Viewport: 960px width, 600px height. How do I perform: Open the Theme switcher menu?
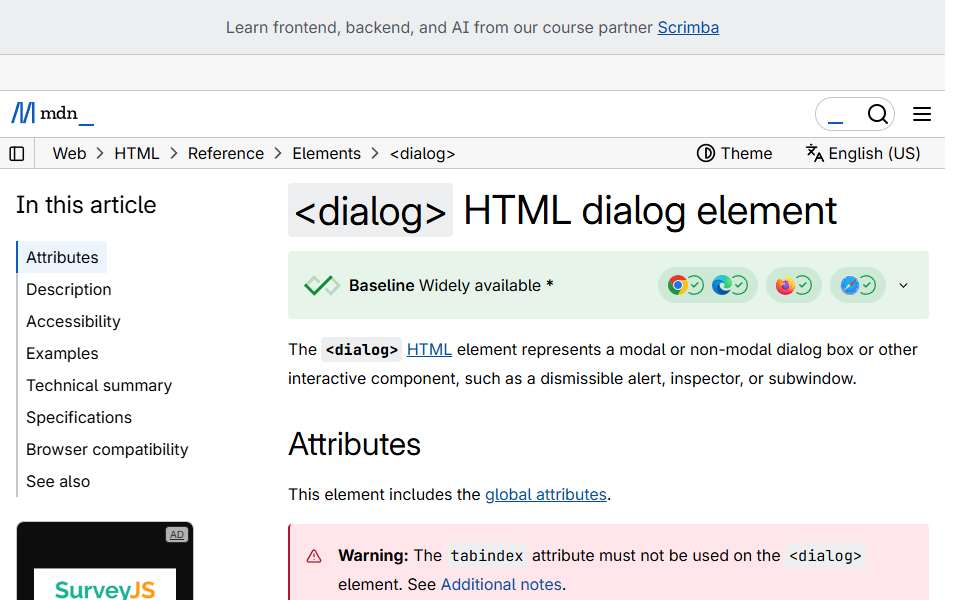(734, 153)
